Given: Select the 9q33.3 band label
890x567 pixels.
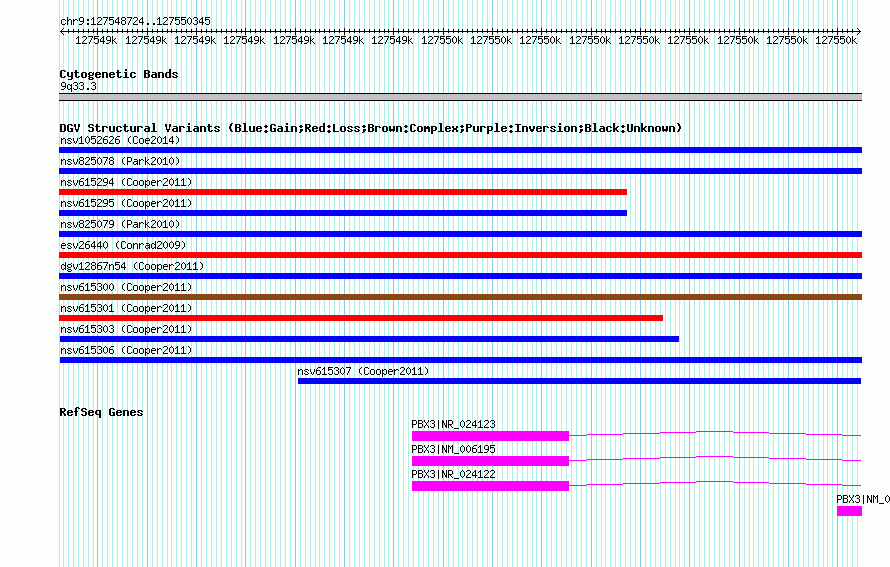Looking at the screenshot, I should (x=78, y=86).
